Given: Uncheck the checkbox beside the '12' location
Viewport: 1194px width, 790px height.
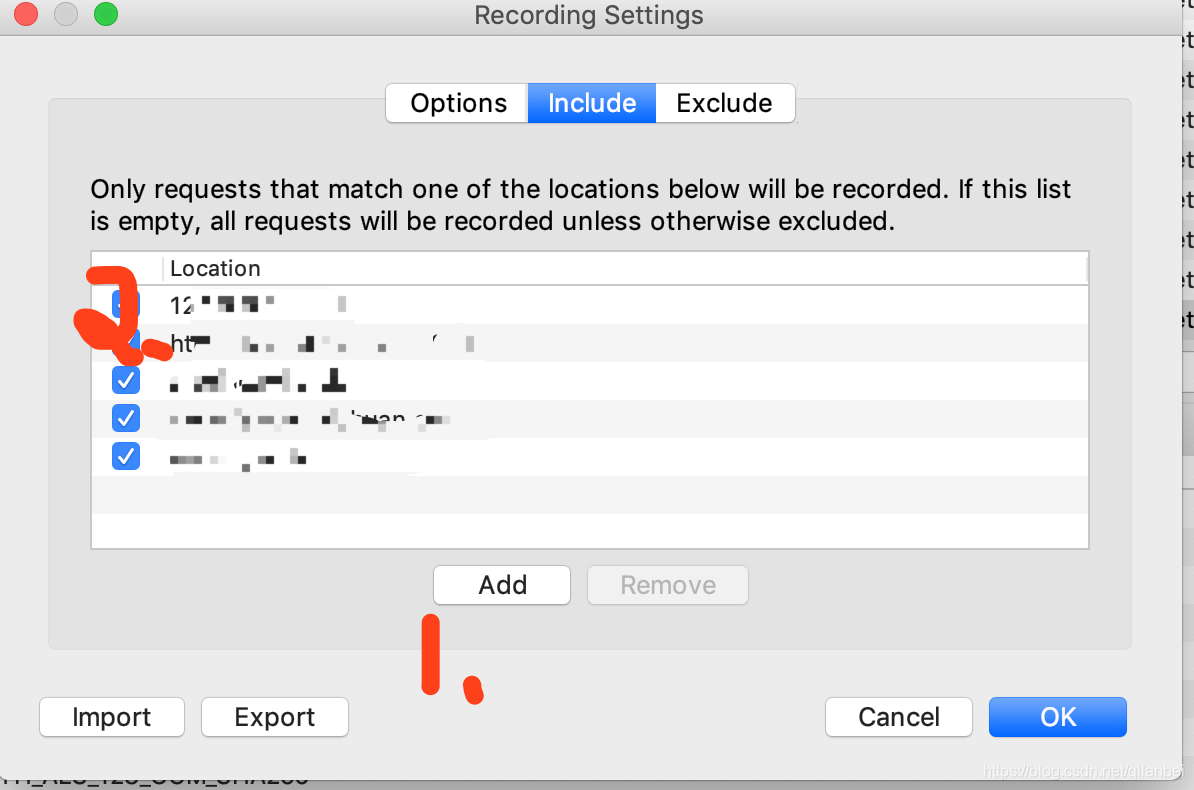Looking at the screenshot, I should 126,304.
